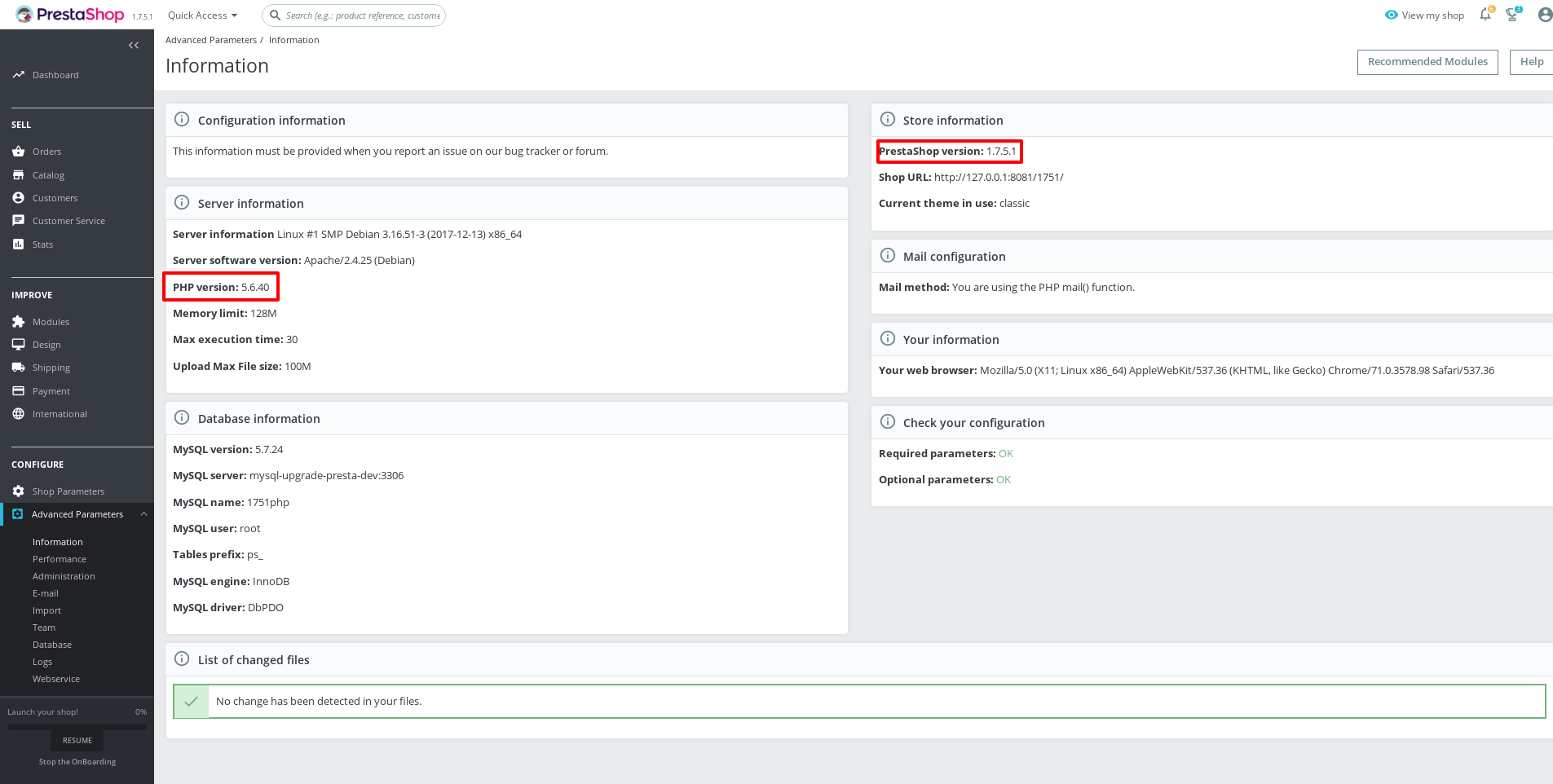This screenshot has width=1553, height=784.
Task: Open the Webservice settings page
Action: pyautogui.click(x=55, y=678)
